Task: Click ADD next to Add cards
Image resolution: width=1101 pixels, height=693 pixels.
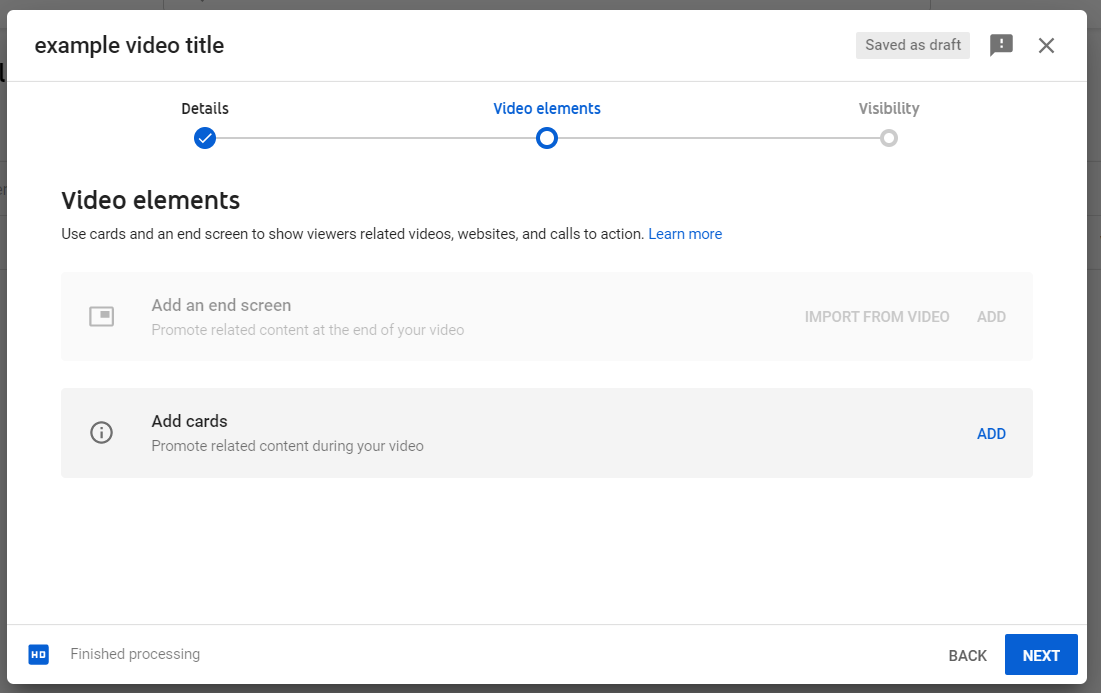Action: pos(991,434)
